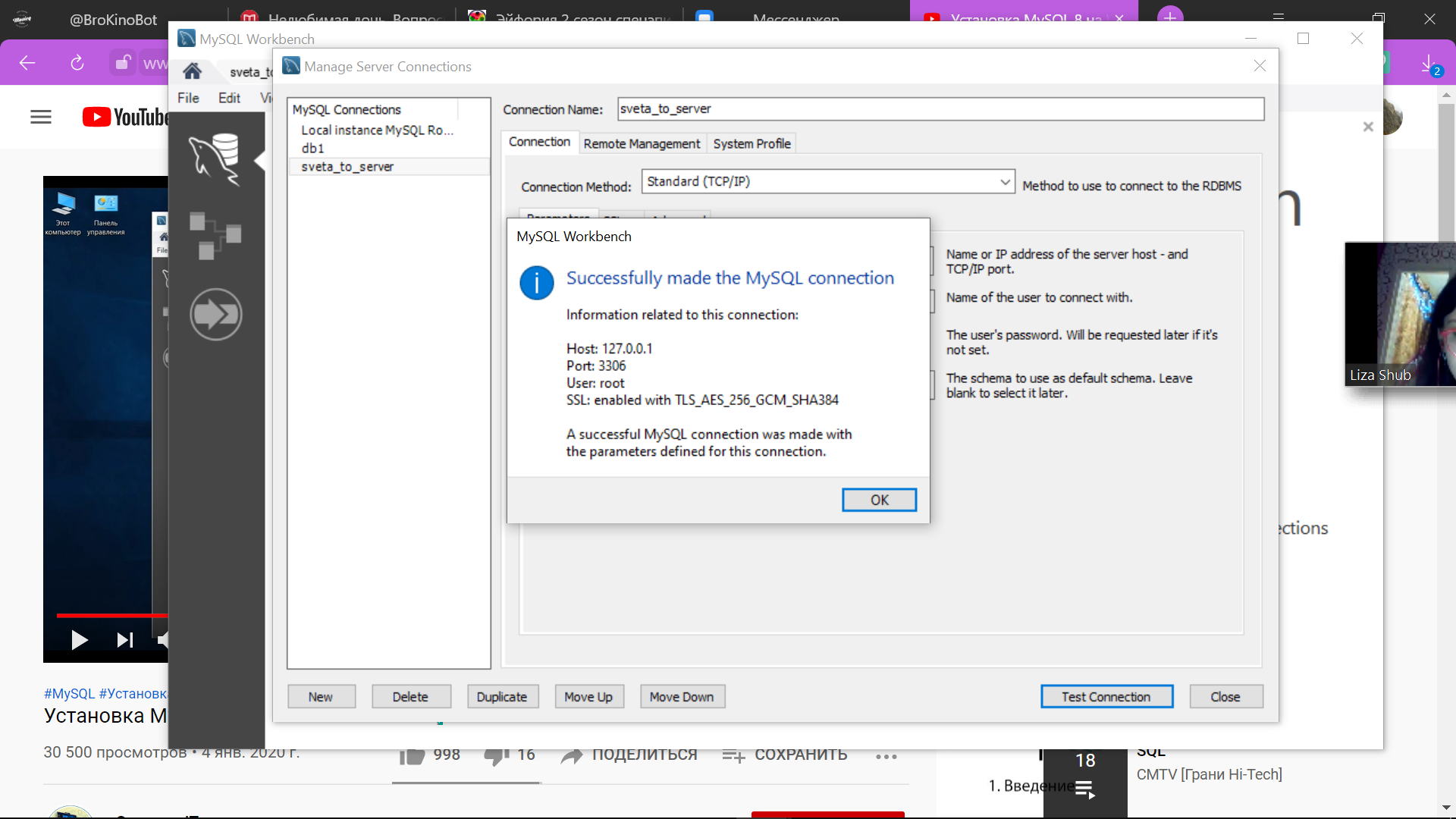Open the YouTube hamburger guide menu
The width and height of the screenshot is (1456, 819).
(x=41, y=117)
